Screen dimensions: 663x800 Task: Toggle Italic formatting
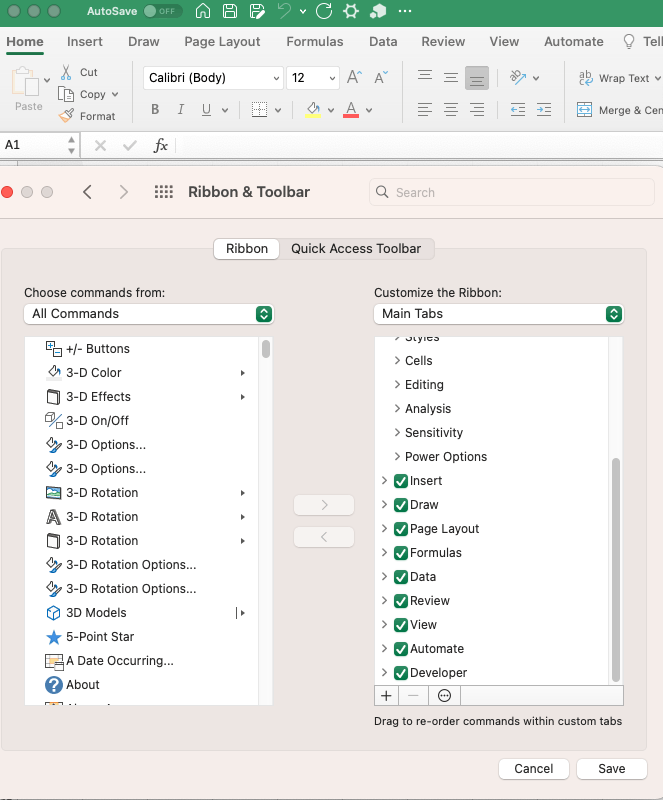coord(181,109)
